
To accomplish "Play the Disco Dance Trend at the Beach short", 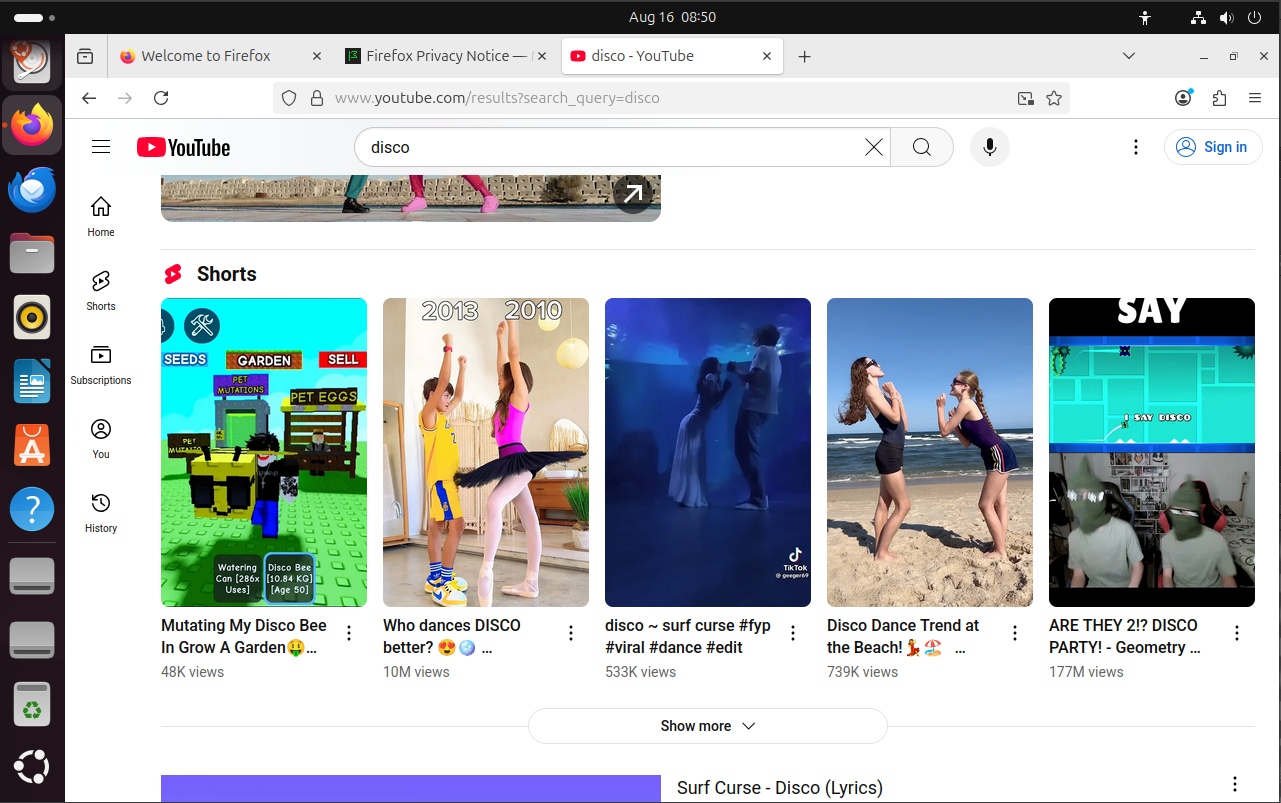I will pos(929,452).
